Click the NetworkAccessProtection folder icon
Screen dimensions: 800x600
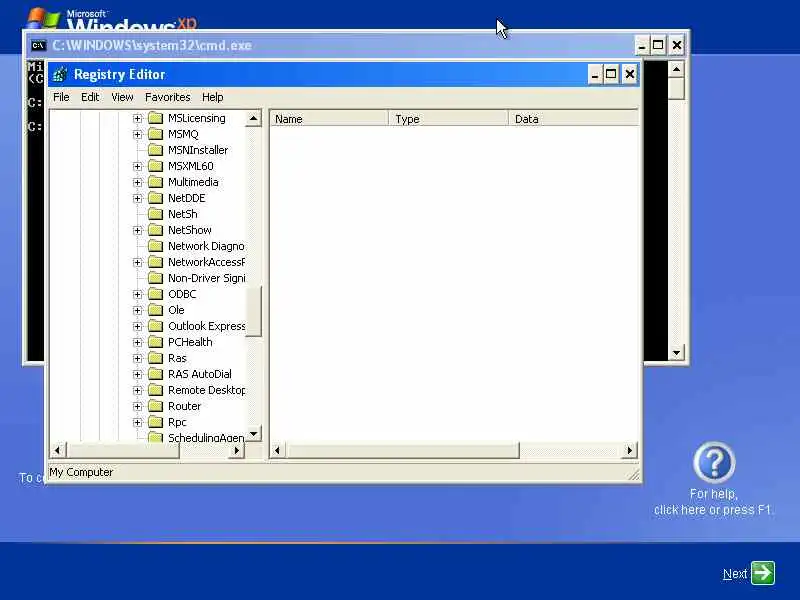(155, 262)
